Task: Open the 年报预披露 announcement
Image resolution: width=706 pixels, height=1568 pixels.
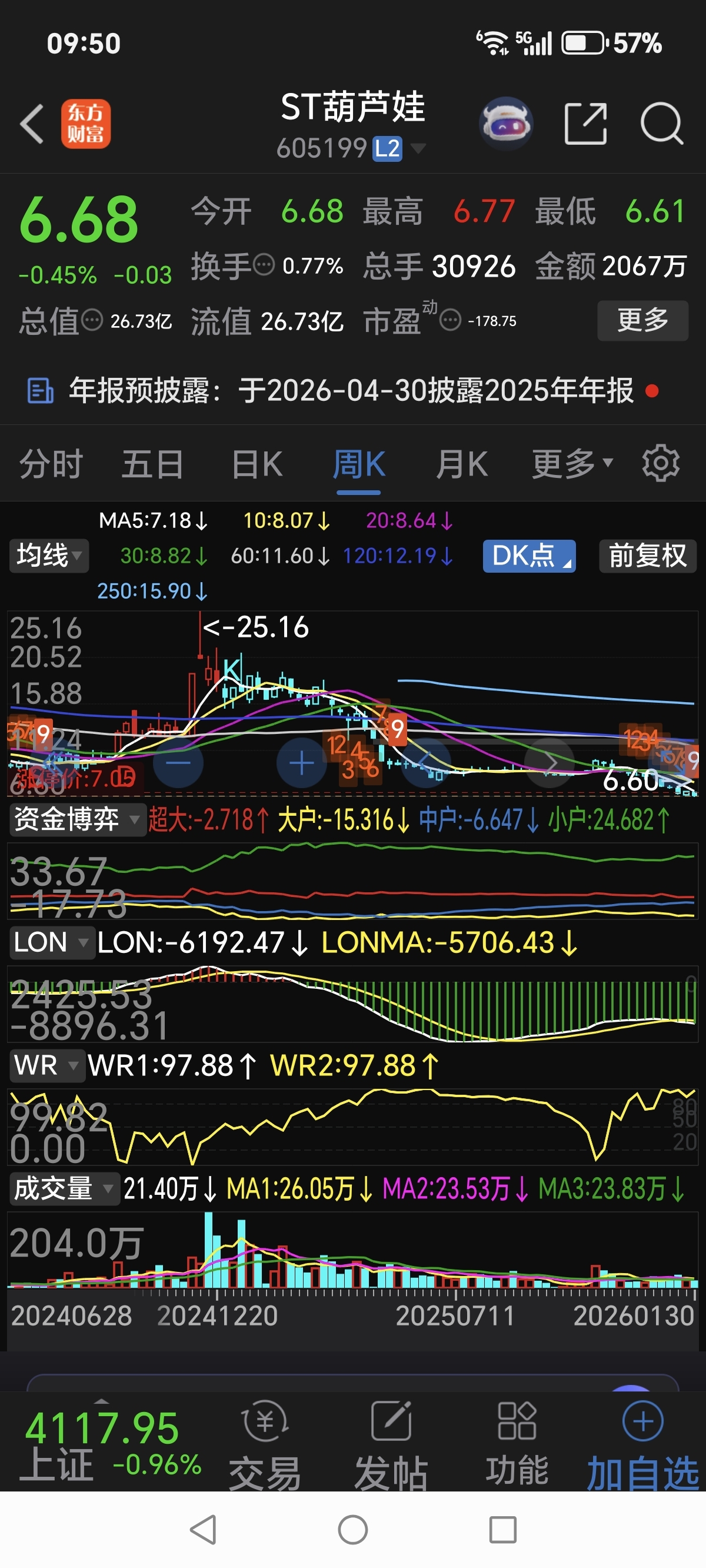Action: click(352, 391)
